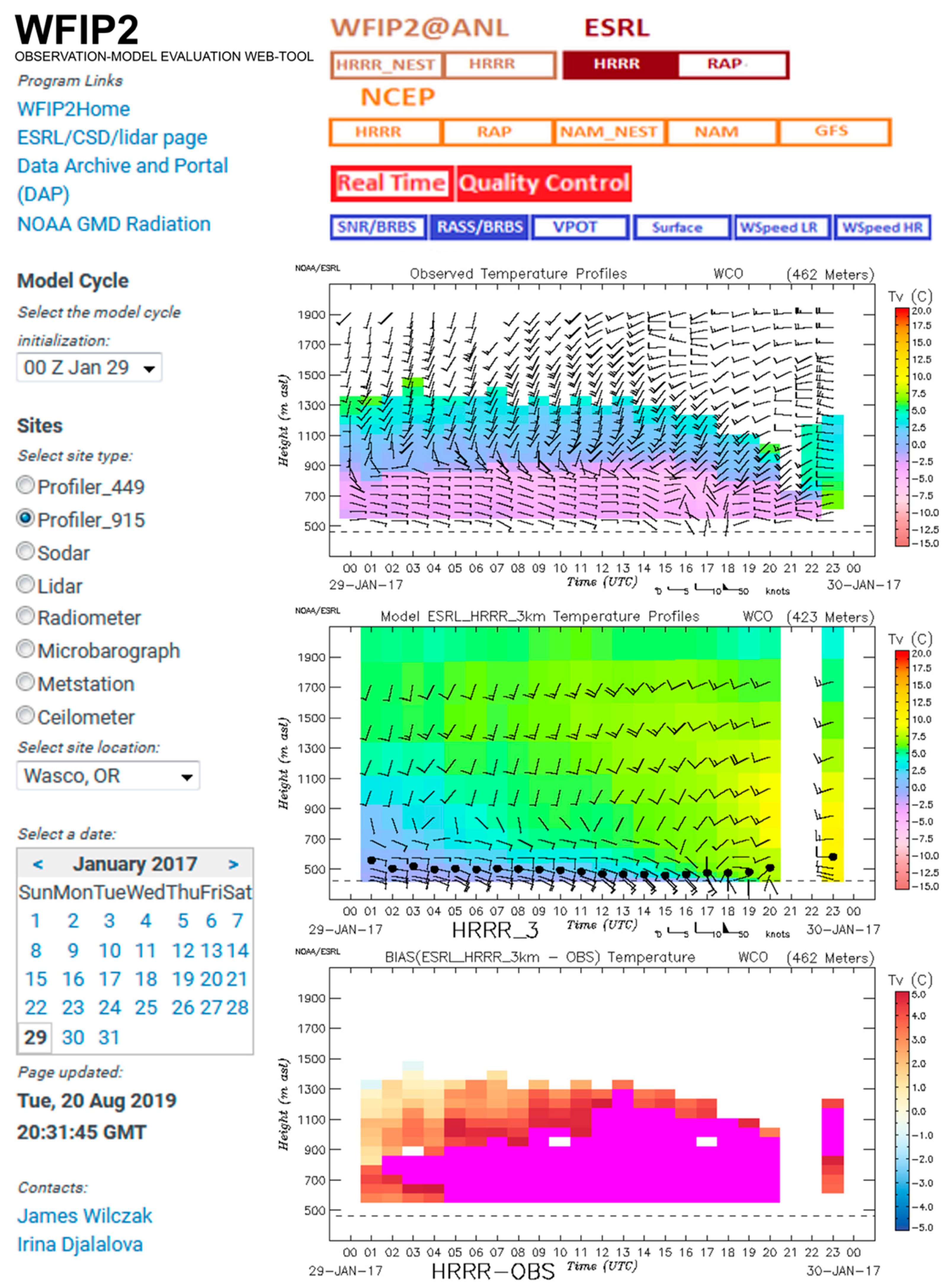Click the bias plot Tv color scale

(x=902, y=1110)
